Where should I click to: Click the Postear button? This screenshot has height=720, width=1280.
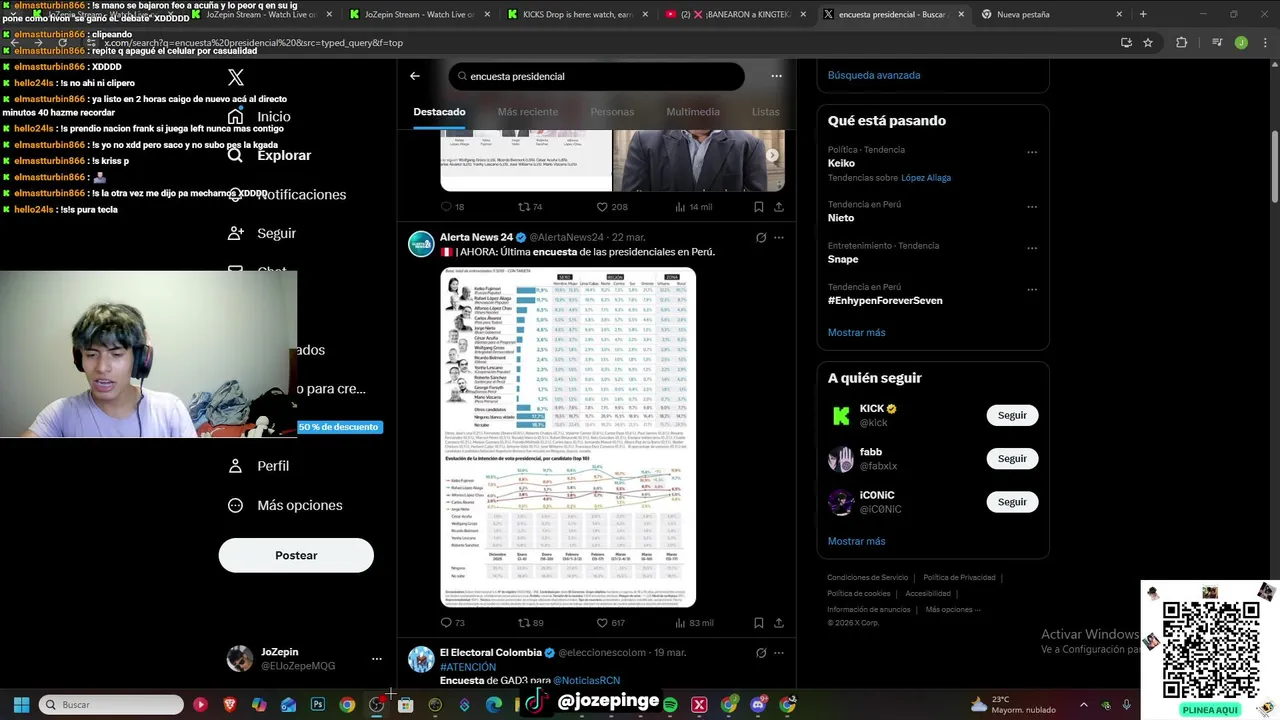296,555
